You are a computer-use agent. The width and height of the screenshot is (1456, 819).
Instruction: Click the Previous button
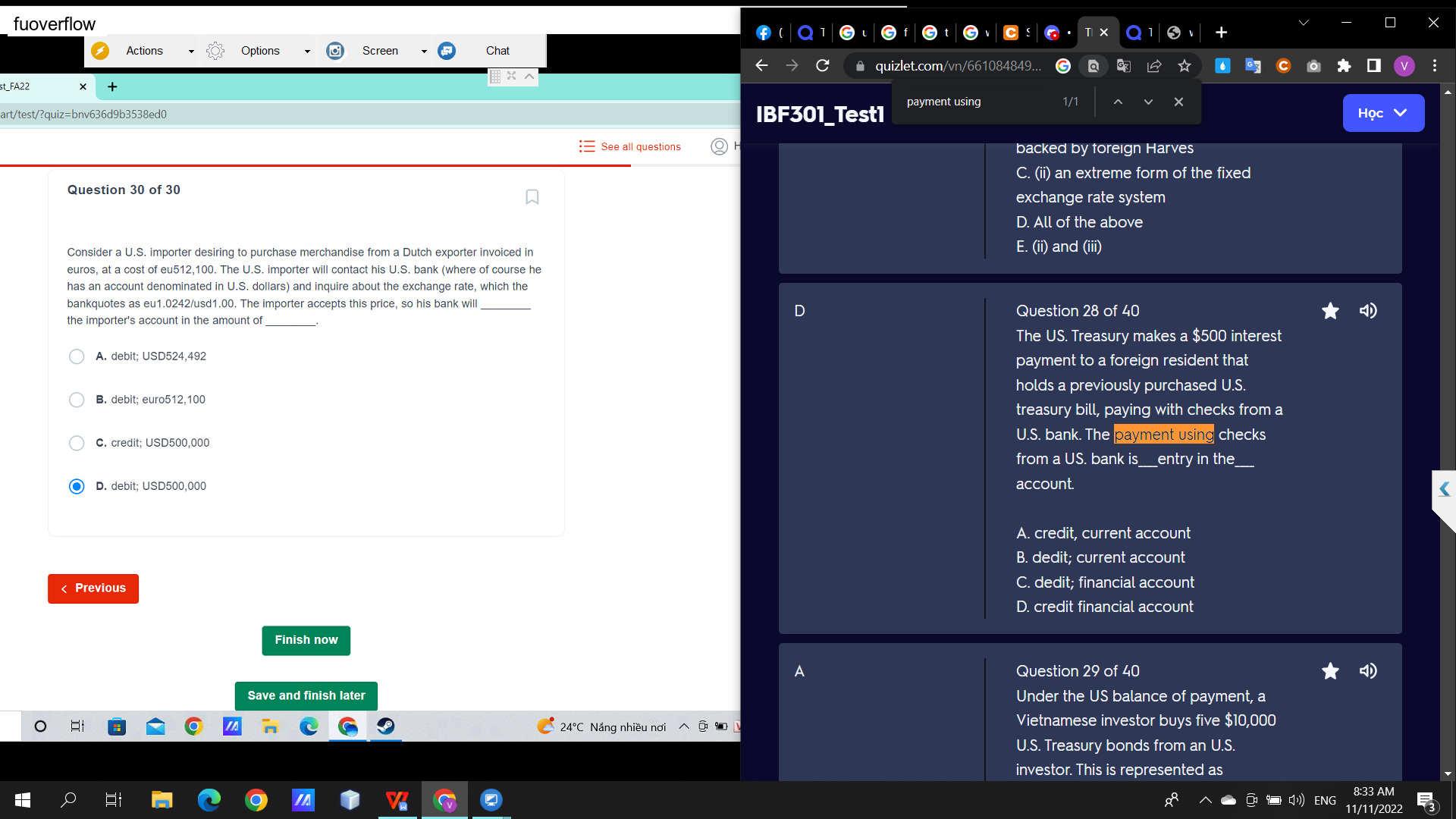tap(93, 588)
